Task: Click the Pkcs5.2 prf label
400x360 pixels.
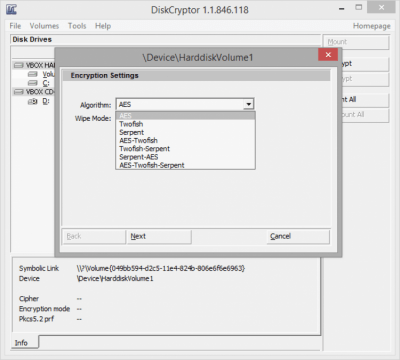Action: (x=36, y=319)
